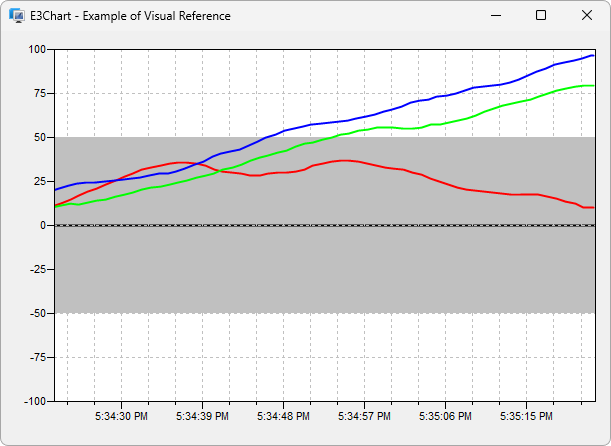Click the 5:34:48 PM time axis label

point(283,416)
